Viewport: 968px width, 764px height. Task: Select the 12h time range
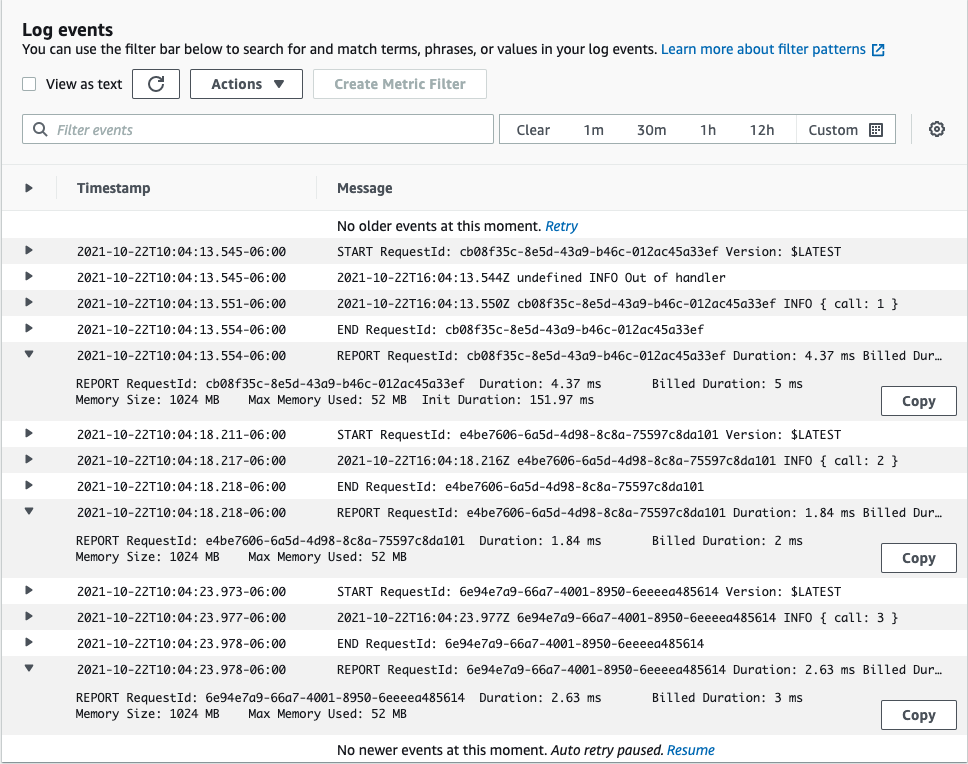pos(762,130)
